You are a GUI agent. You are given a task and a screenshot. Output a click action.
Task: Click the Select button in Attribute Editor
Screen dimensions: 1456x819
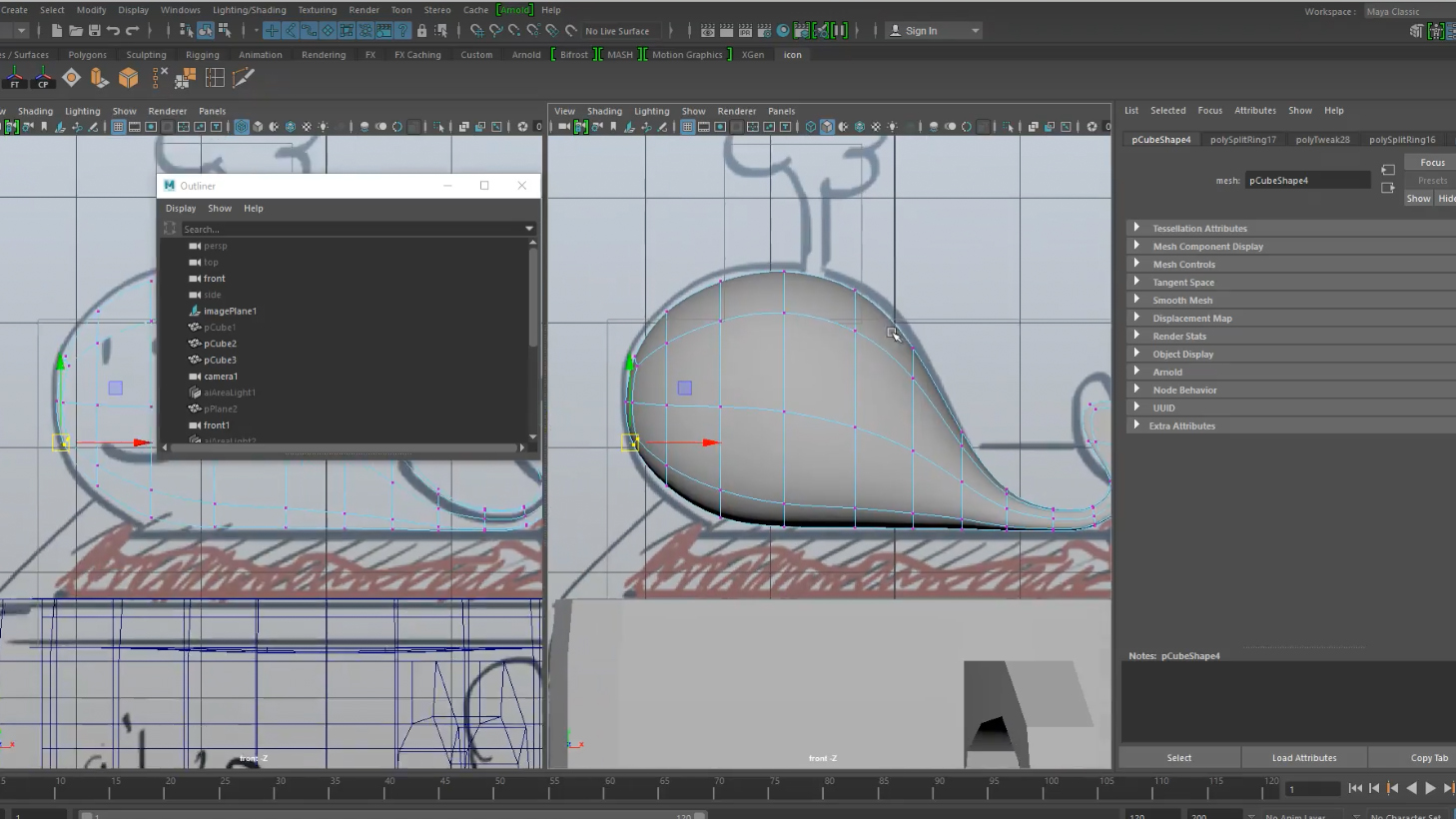(x=1178, y=758)
